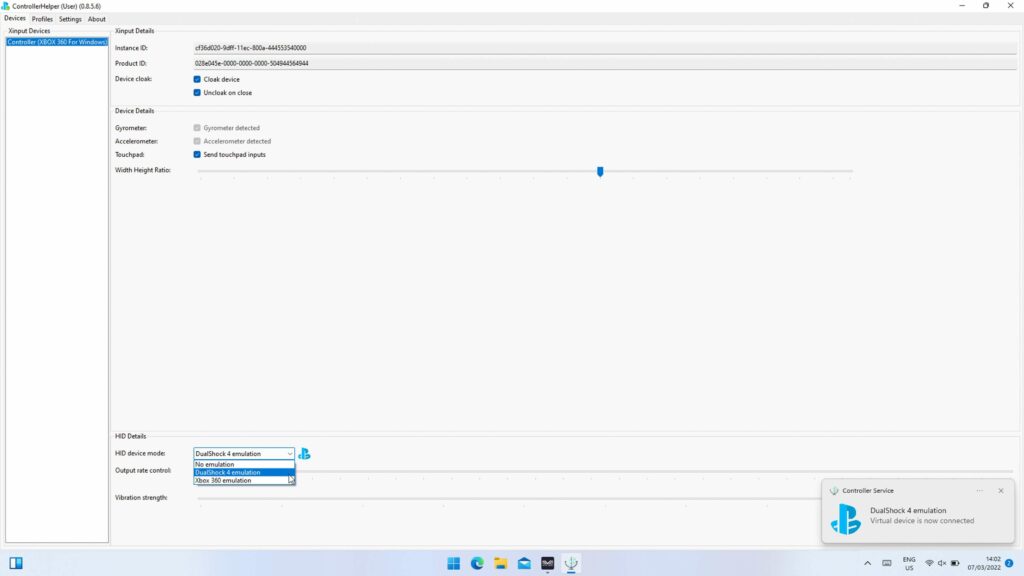Open the About tab

tap(97, 19)
